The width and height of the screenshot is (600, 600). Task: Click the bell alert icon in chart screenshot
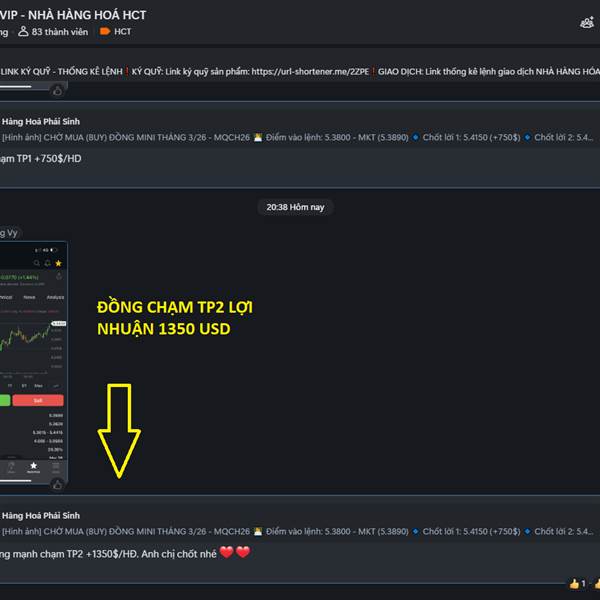[x=47, y=263]
